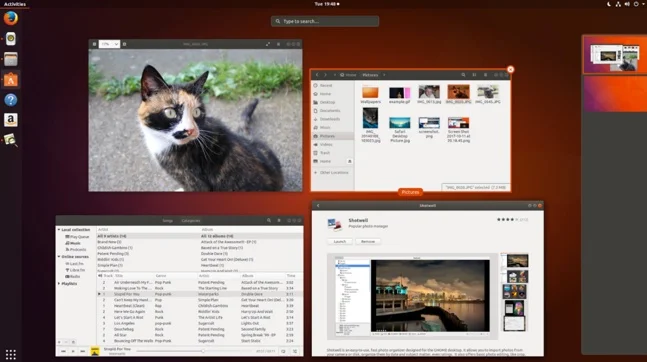Open the clock and calendar menu
The height and width of the screenshot is (362, 647).
[327, 4]
